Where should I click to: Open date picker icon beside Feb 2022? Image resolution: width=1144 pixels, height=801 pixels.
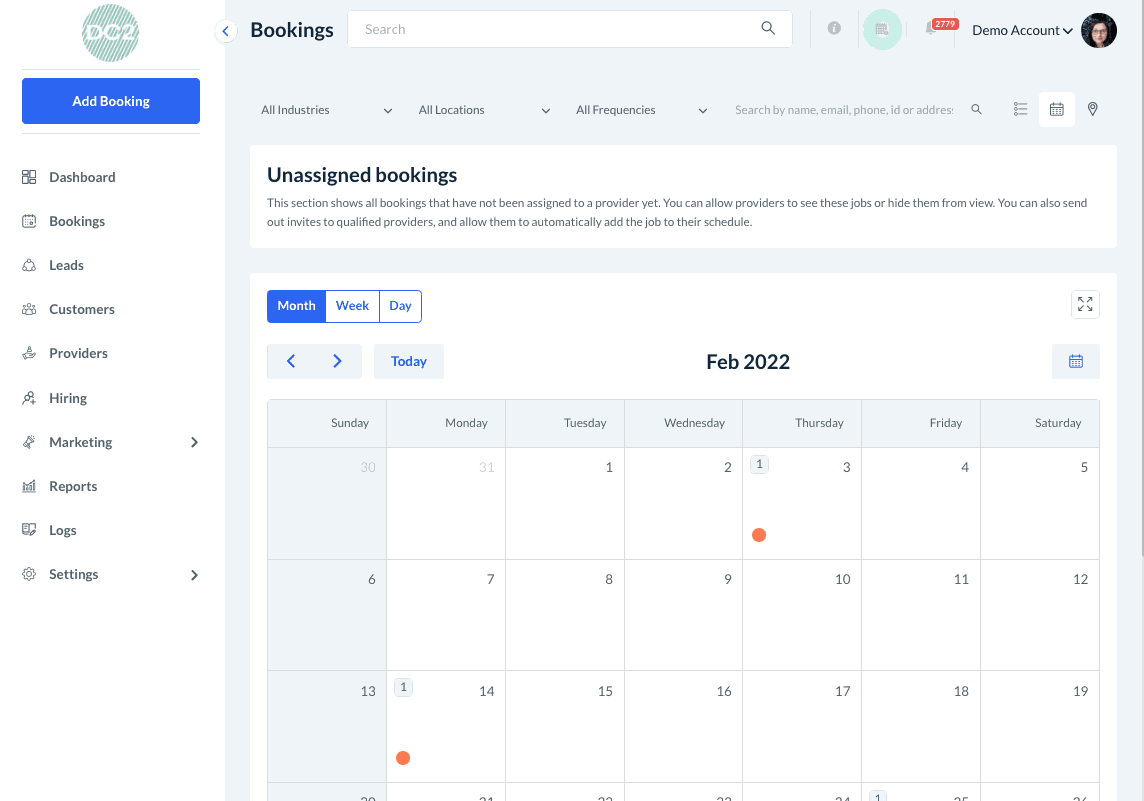1076,362
